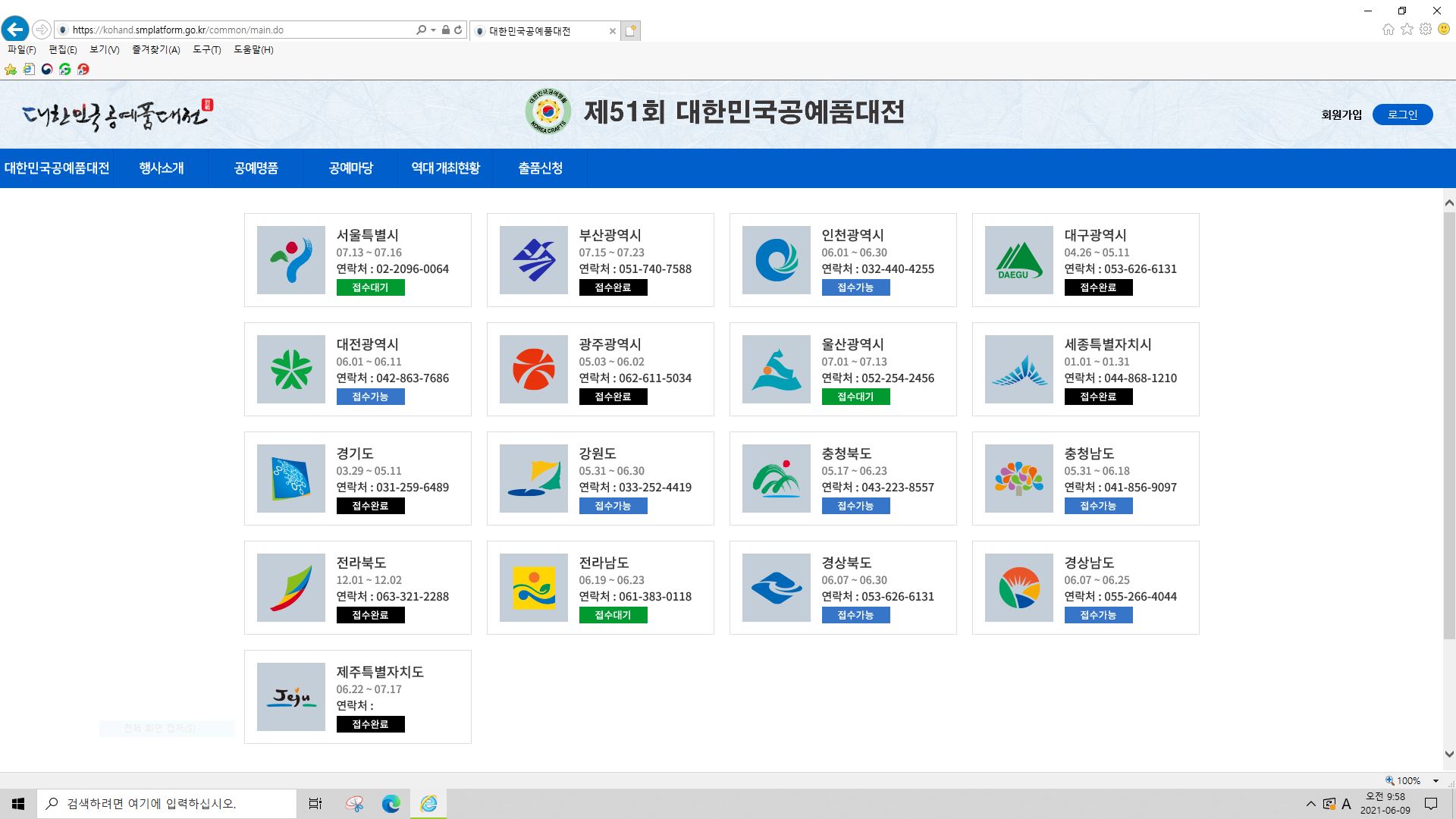Open the Ulsan teal wave emblem
This screenshot has width=1456, height=819.
point(777,369)
